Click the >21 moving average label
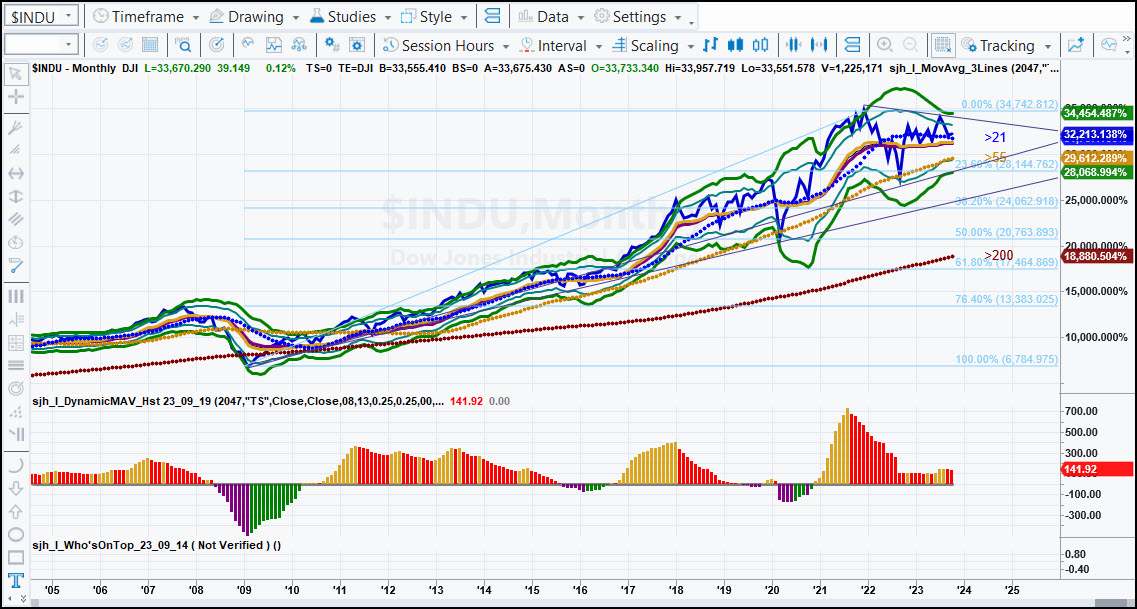This screenshot has width=1137, height=609. click(995, 136)
